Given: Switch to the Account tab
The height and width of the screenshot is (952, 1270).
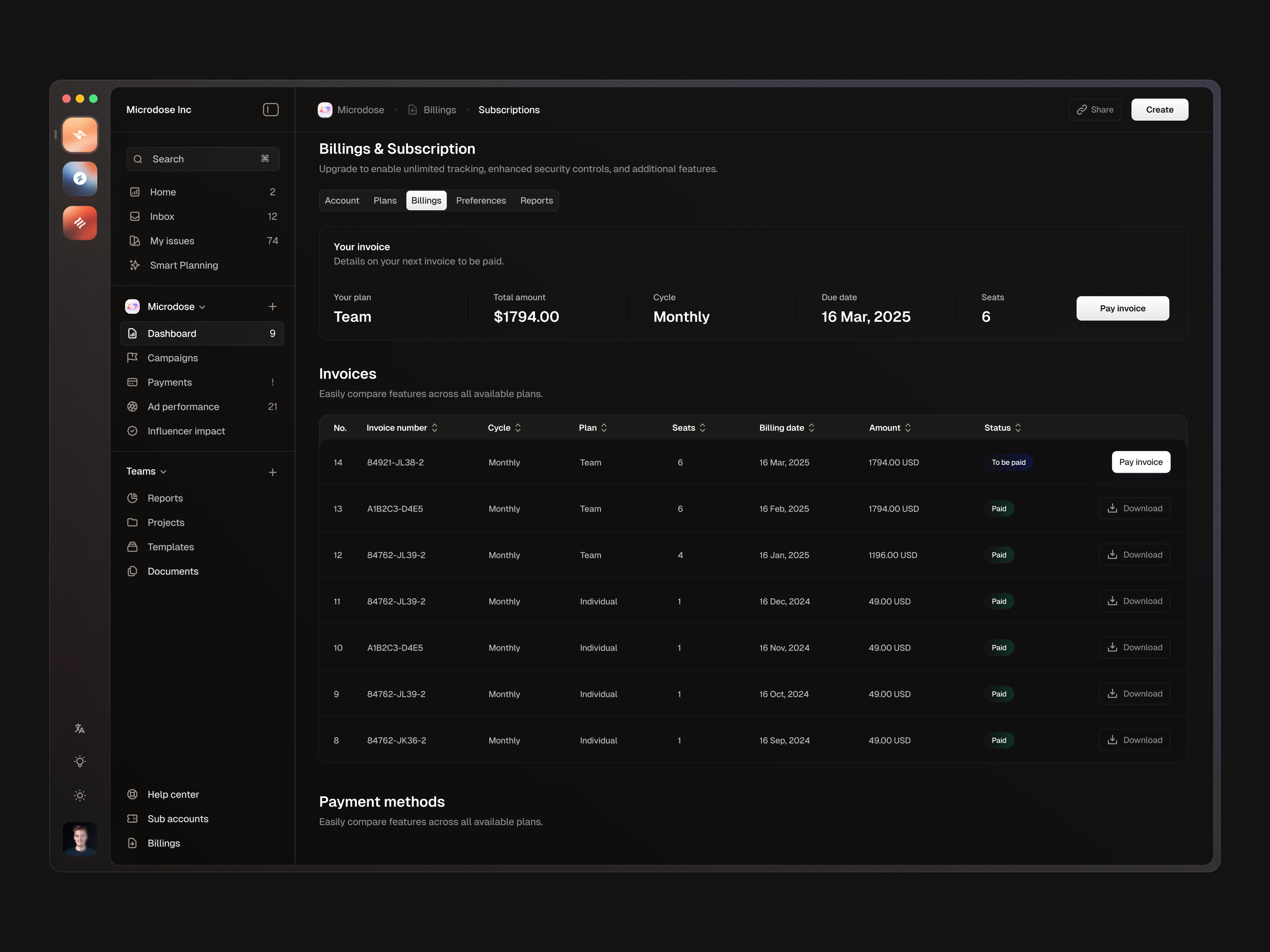Looking at the screenshot, I should pos(342,200).
